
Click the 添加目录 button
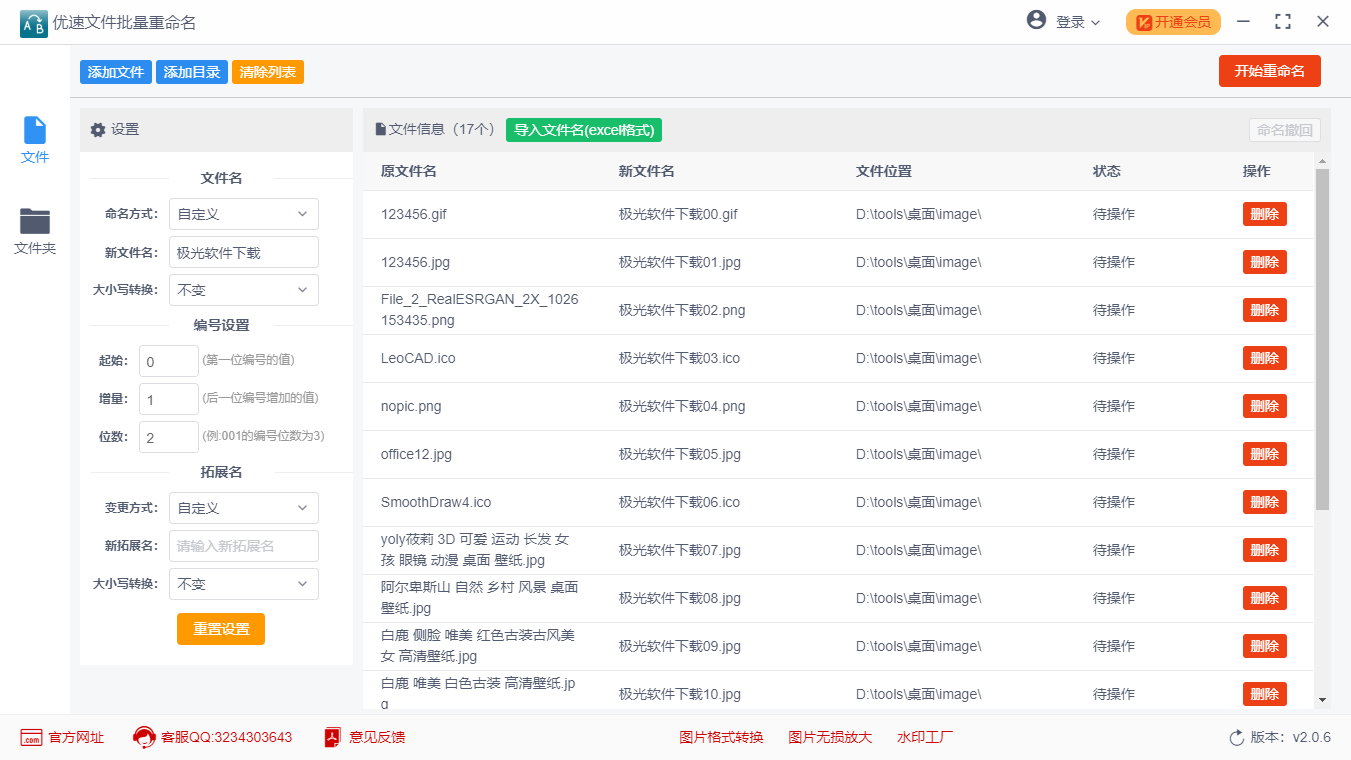point(192,72)
